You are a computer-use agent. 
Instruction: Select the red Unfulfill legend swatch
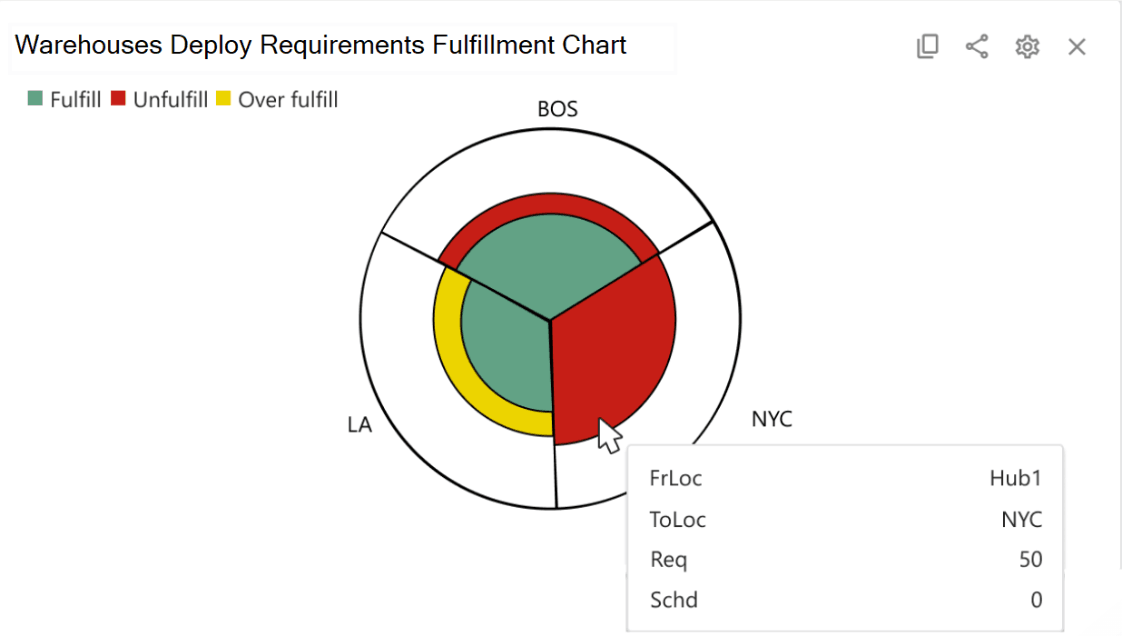[x=116, y=99]
